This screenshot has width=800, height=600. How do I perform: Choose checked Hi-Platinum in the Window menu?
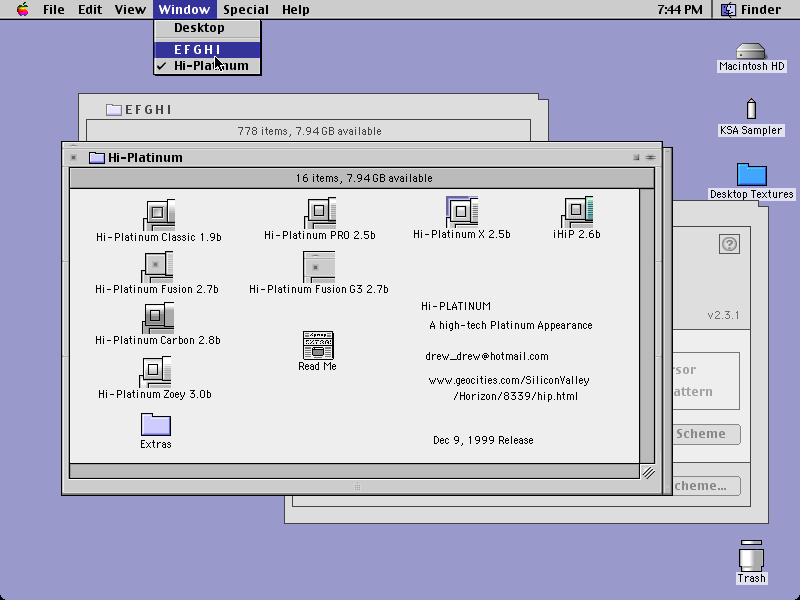click(207, 66)
